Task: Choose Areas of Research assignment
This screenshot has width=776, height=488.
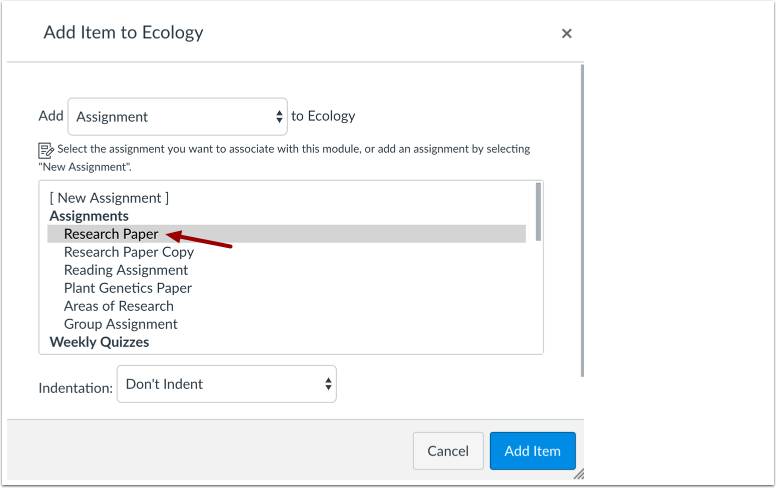Action: 119,306
